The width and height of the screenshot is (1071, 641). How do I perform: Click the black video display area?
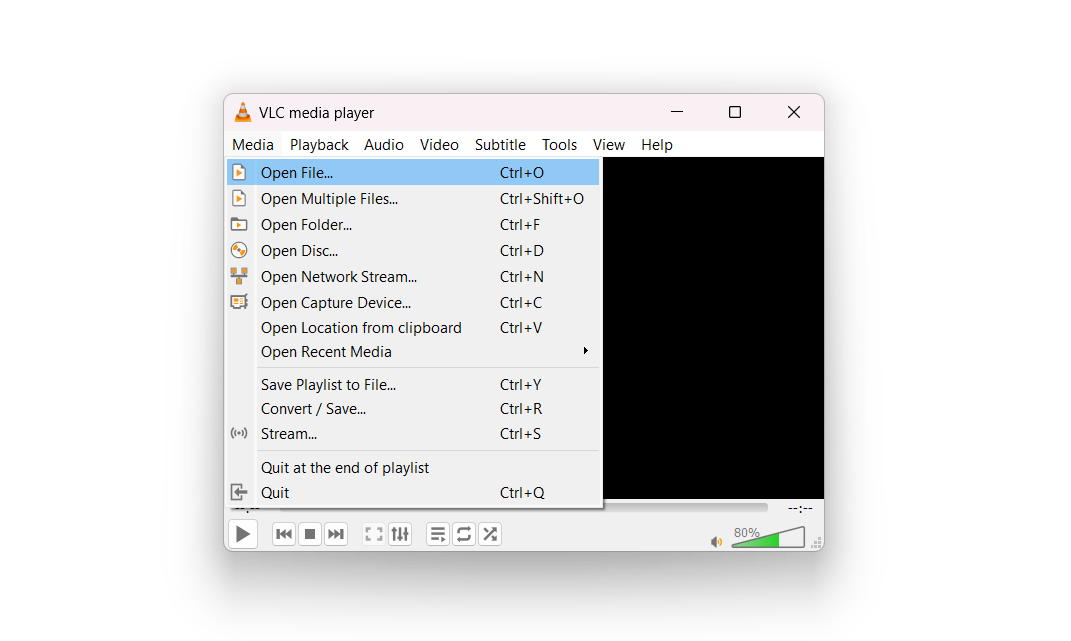point(713,328)
